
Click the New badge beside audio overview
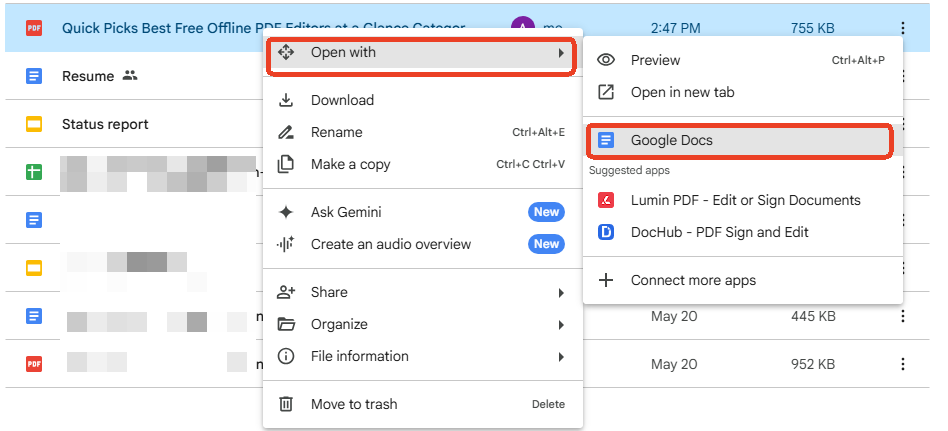(547, 244)
